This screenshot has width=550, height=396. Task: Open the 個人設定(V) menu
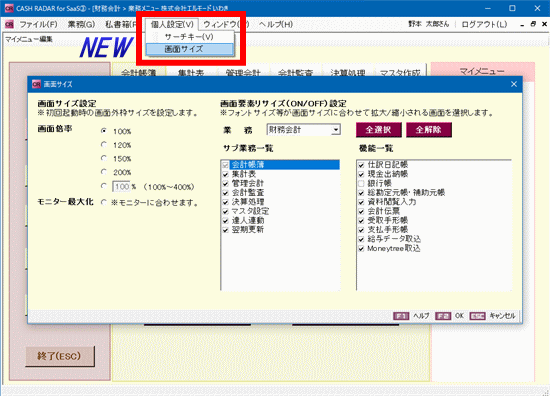172,24
